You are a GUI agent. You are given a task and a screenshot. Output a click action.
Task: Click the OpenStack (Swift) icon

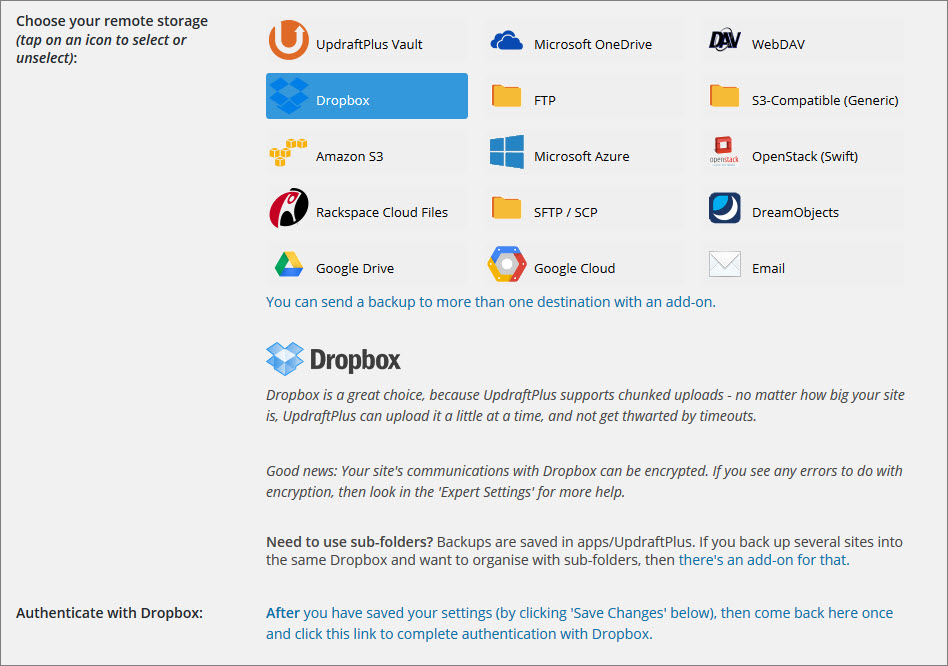725,153
